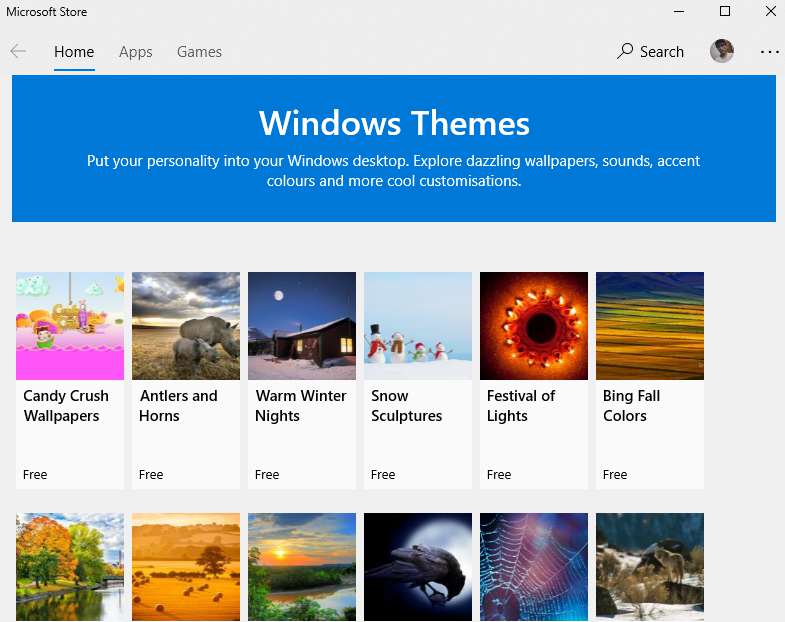Click Free under Warm Winter Nights
Viewport: 785px width, 622px height.
[x=267, y=474]
